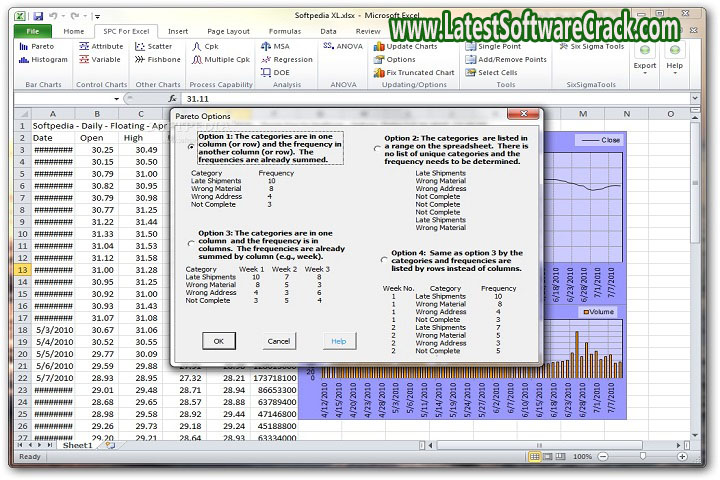720x480 pixels.
Task: Open Multiple Cpk analysis
Action: (x=221, y=60)
